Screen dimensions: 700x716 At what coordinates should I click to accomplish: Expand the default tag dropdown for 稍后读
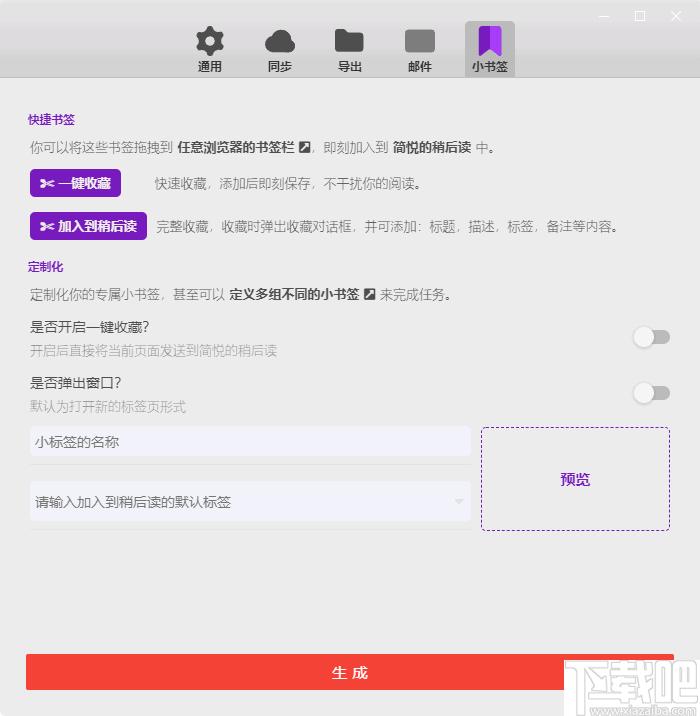(x=459, y=502)
